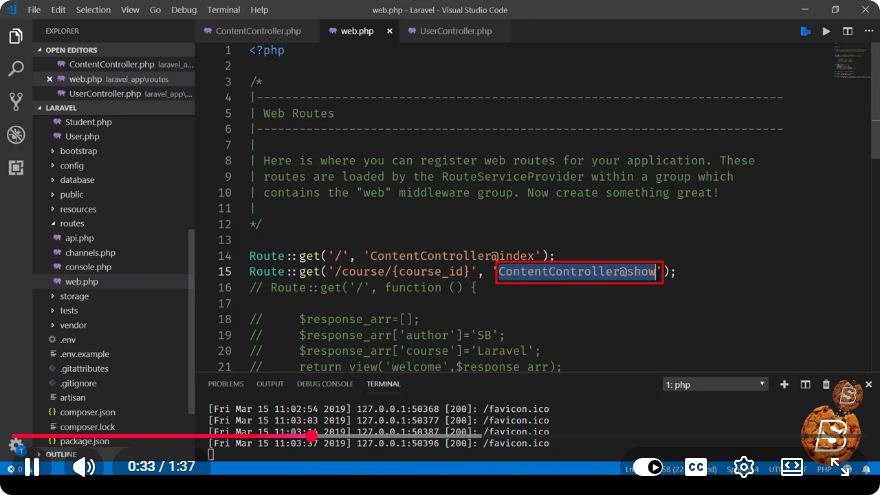Open video settings gear icon

pyautogui.click(x=744, y=467)
